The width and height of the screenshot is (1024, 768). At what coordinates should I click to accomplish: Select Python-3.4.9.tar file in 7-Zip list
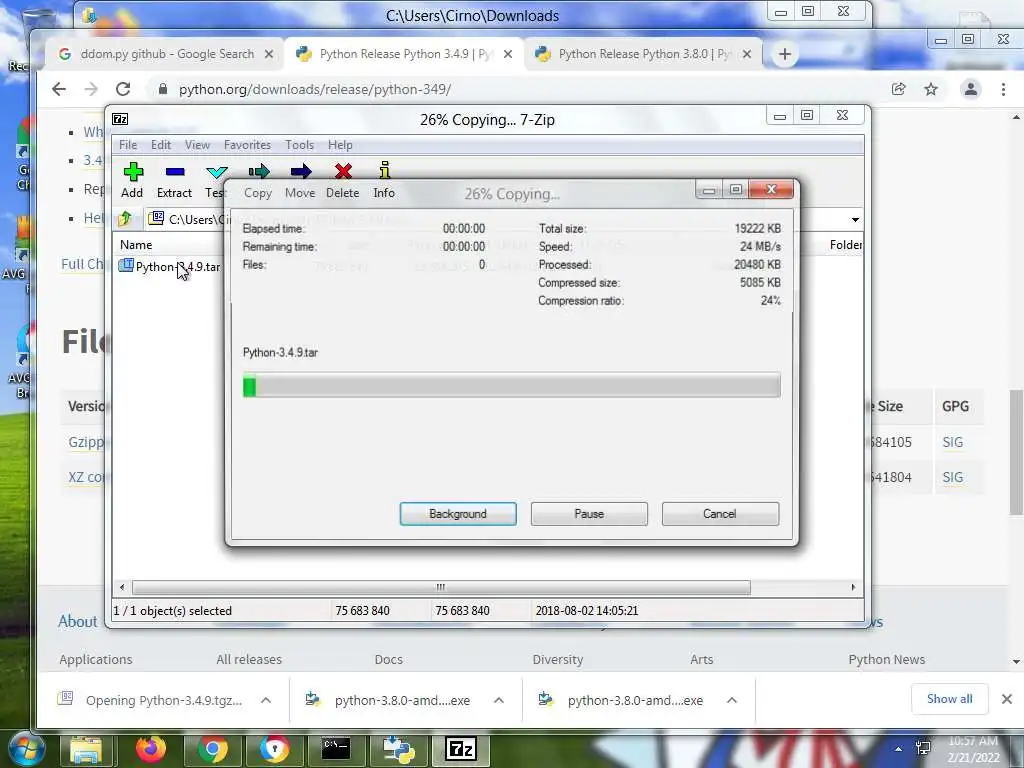click(170, 266)
